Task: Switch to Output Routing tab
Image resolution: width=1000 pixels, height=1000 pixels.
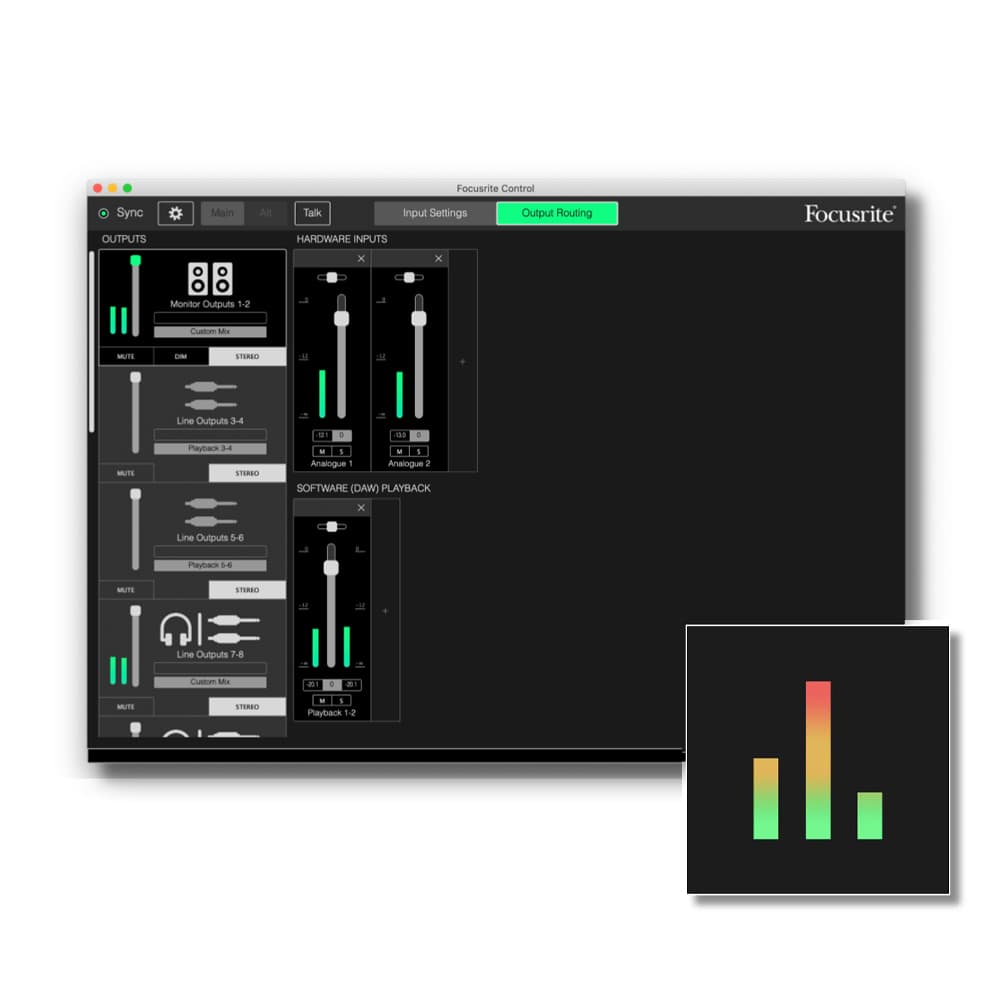Action: click(x=557, y=213)
